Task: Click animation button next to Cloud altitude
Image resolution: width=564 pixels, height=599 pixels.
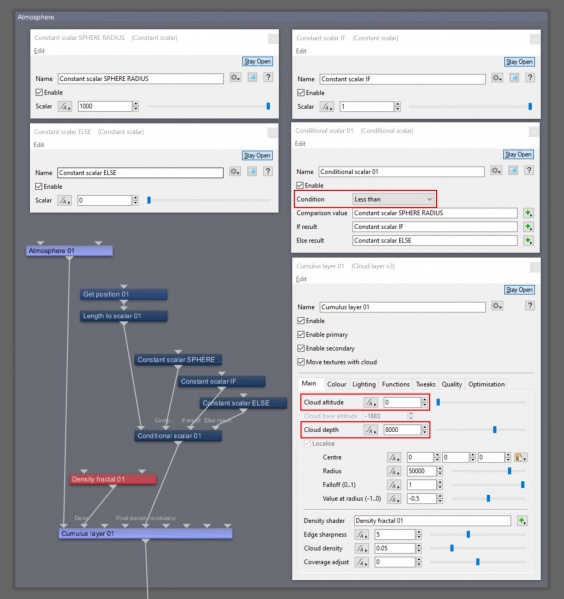Action: (370, 402)
